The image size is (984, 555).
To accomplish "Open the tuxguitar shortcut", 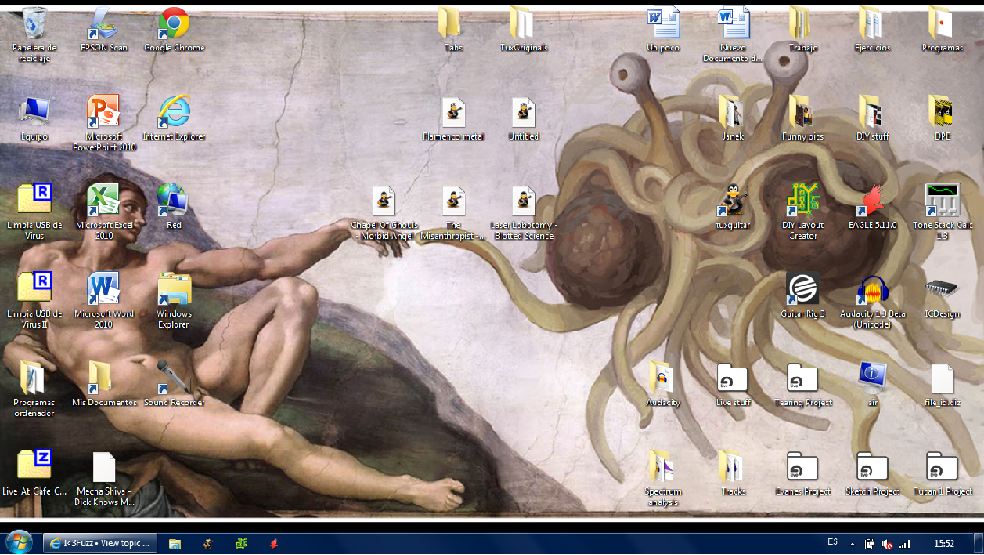I will click(732, 201).
